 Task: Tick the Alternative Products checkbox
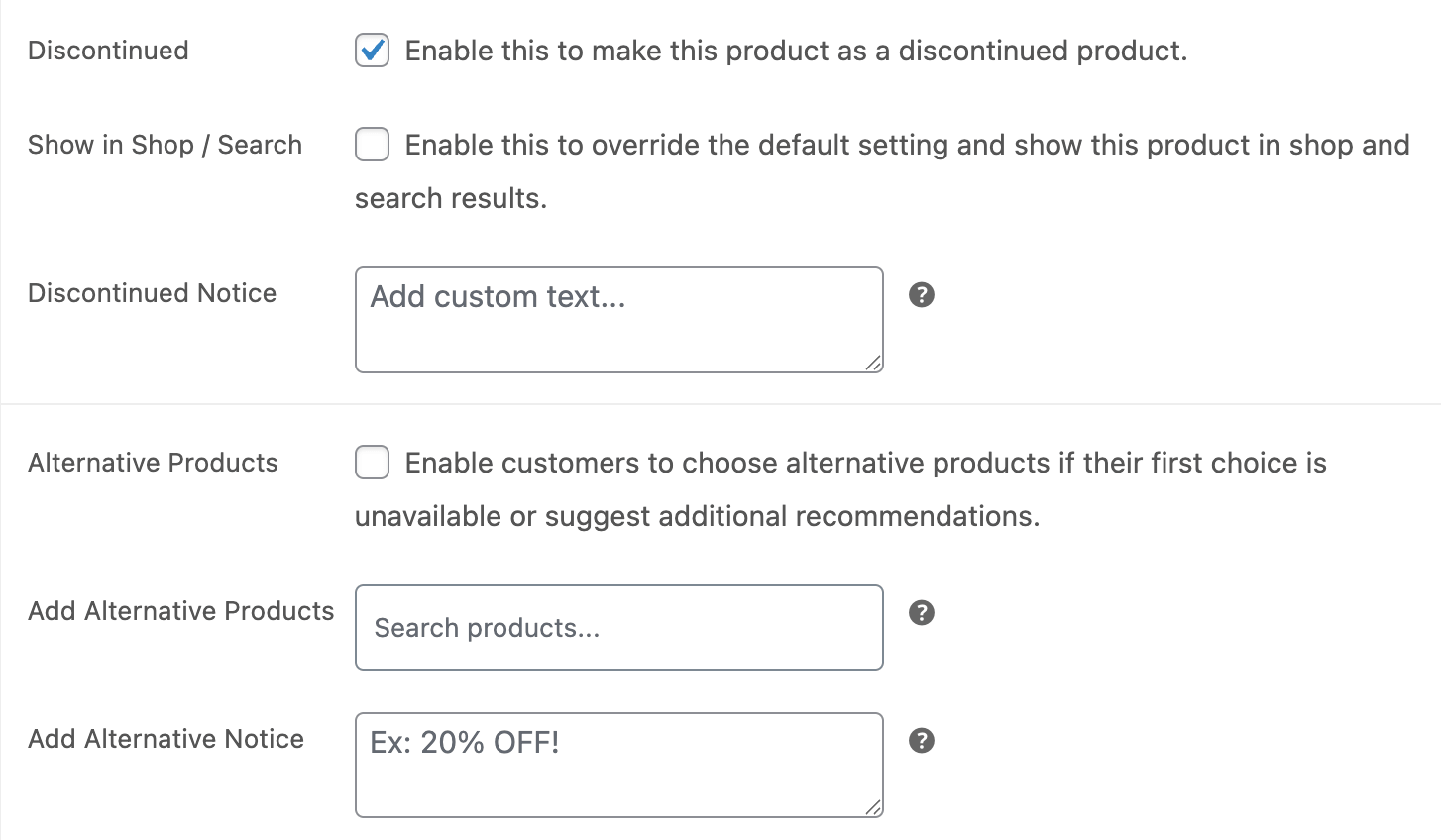pyautogui.click(x=373, y=463)
